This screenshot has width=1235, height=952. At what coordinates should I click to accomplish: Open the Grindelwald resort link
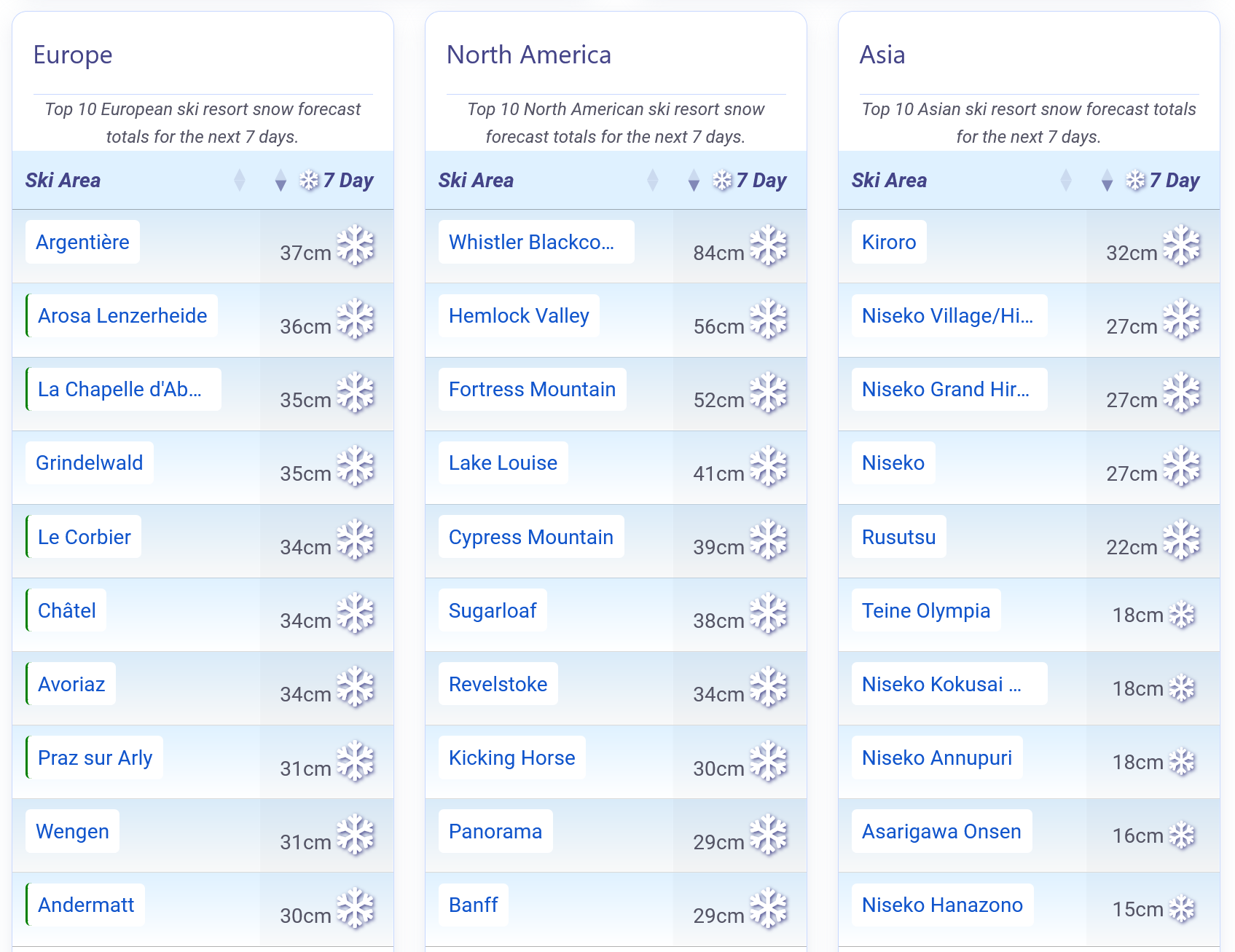click(90, 463)
